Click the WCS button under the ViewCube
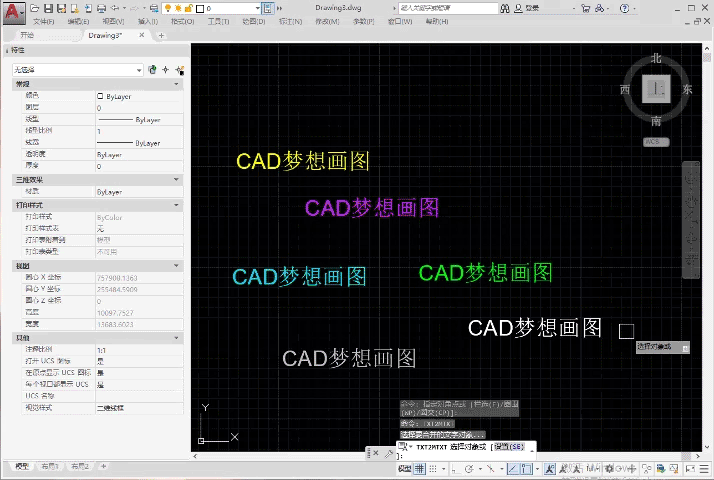 coord(656,142)
